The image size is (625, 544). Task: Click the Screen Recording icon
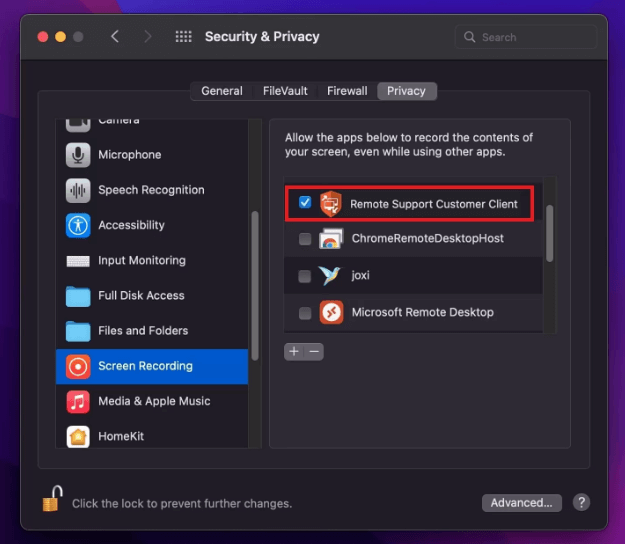click(x=78, y=366)
